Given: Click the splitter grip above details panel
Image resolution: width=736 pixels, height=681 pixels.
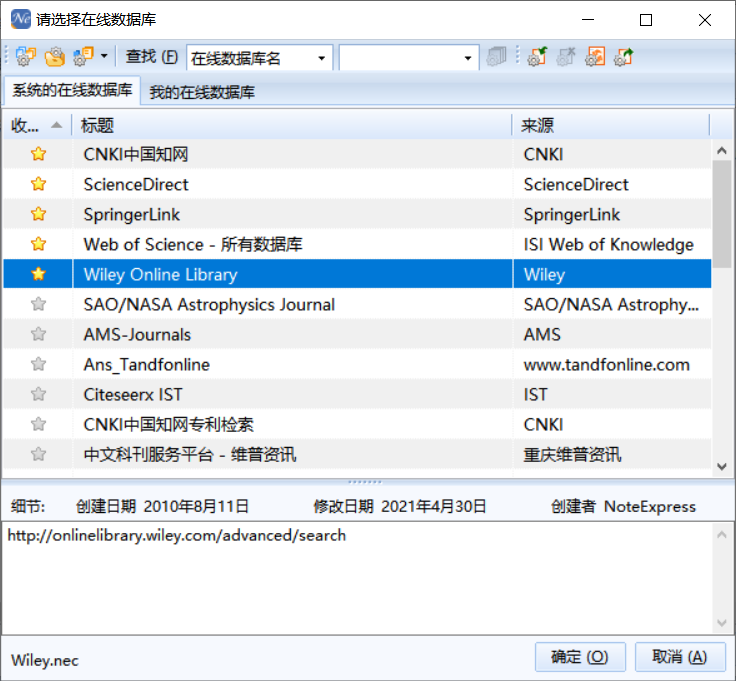Looking at the screenshot, I should [x=365, y=482].
